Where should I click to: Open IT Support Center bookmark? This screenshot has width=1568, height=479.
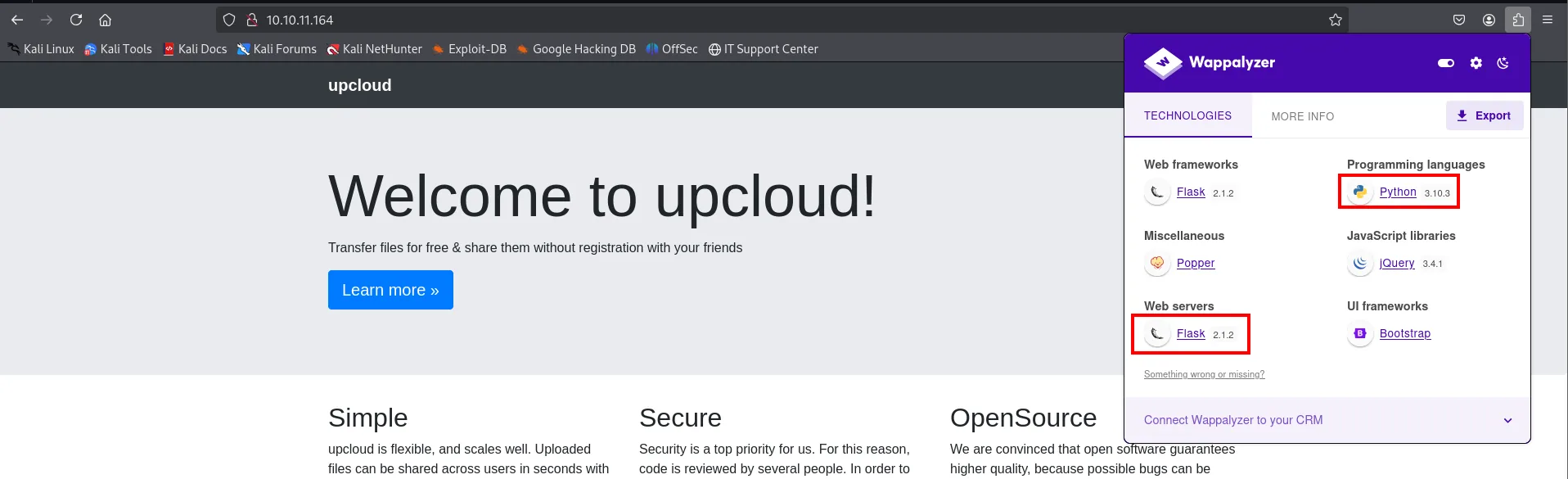[764, 49]
